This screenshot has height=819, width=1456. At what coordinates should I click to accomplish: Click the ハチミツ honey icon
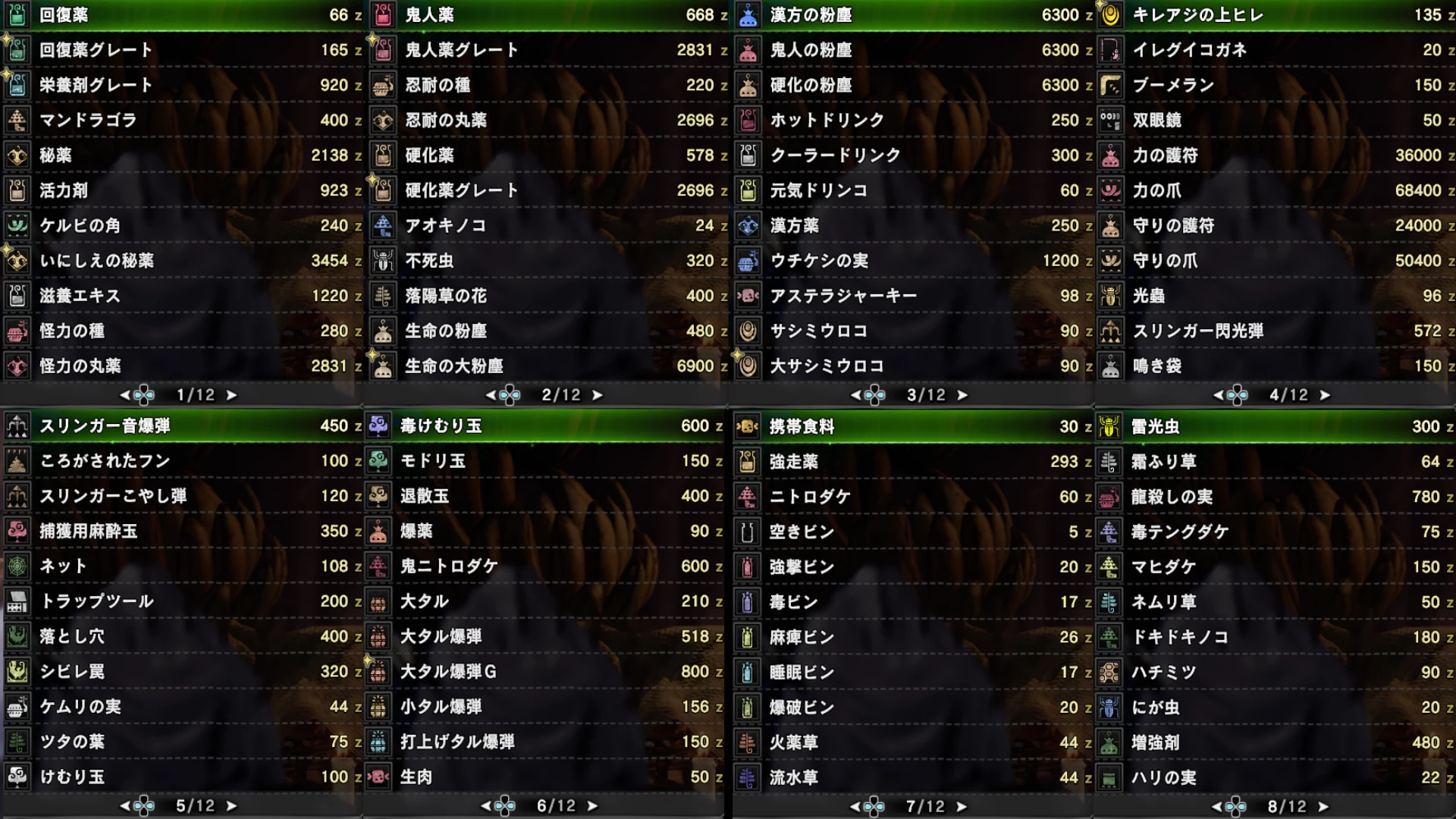[x=1109, y=672]
